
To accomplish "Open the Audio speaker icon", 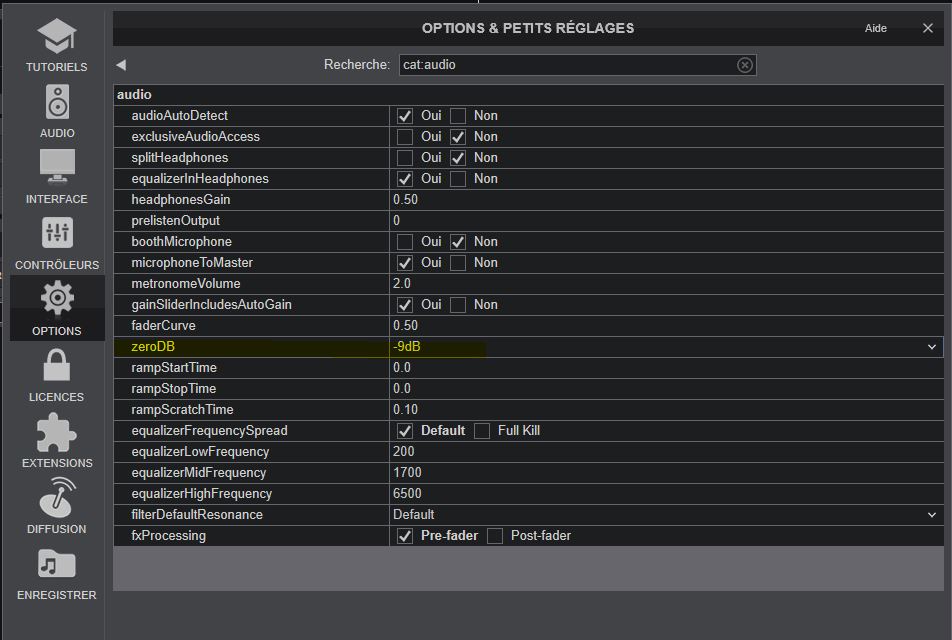I will pos(57,102).
